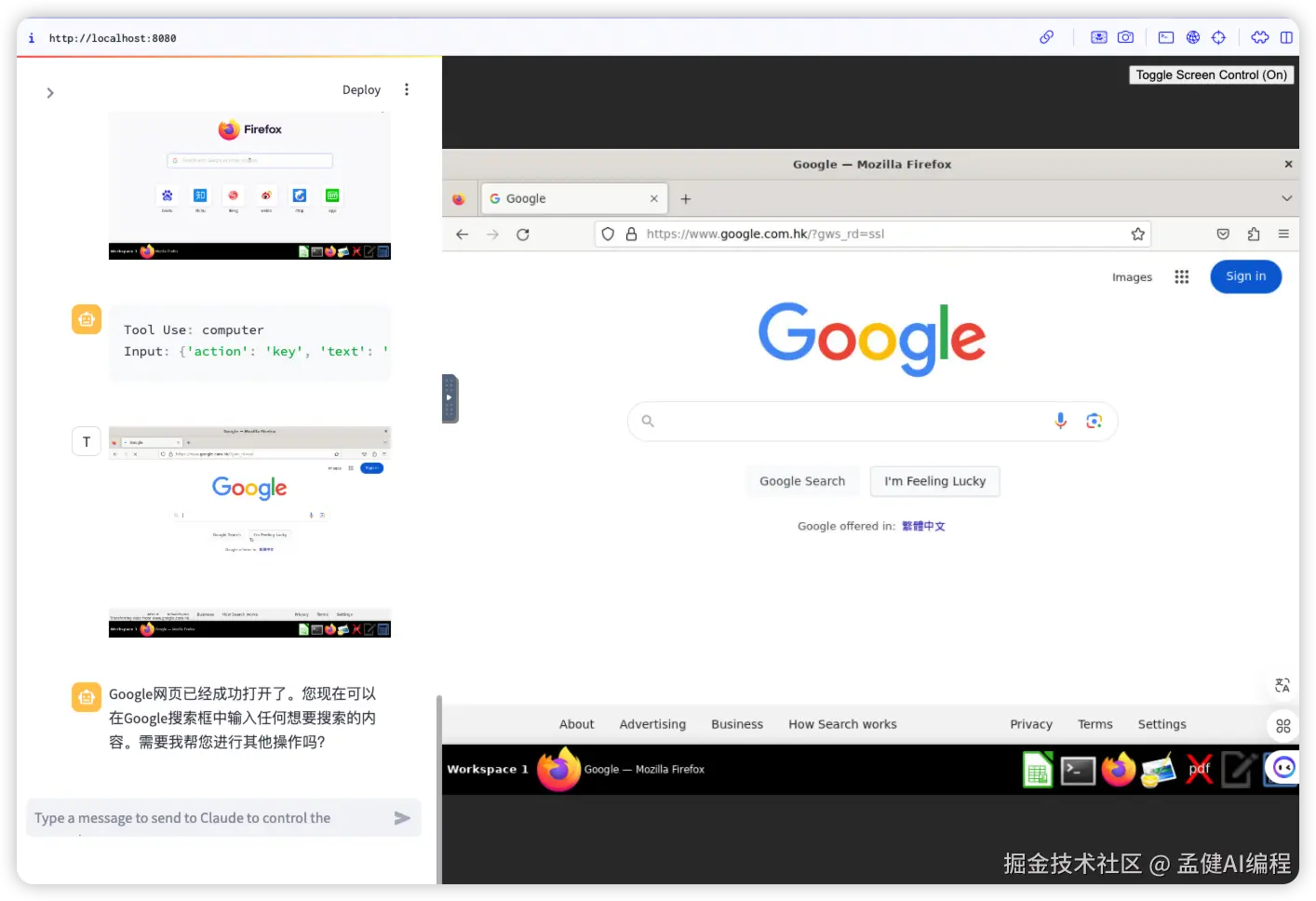
Task: Click the picture-frame icon left of camera
Action: [x=1099, y=37]
